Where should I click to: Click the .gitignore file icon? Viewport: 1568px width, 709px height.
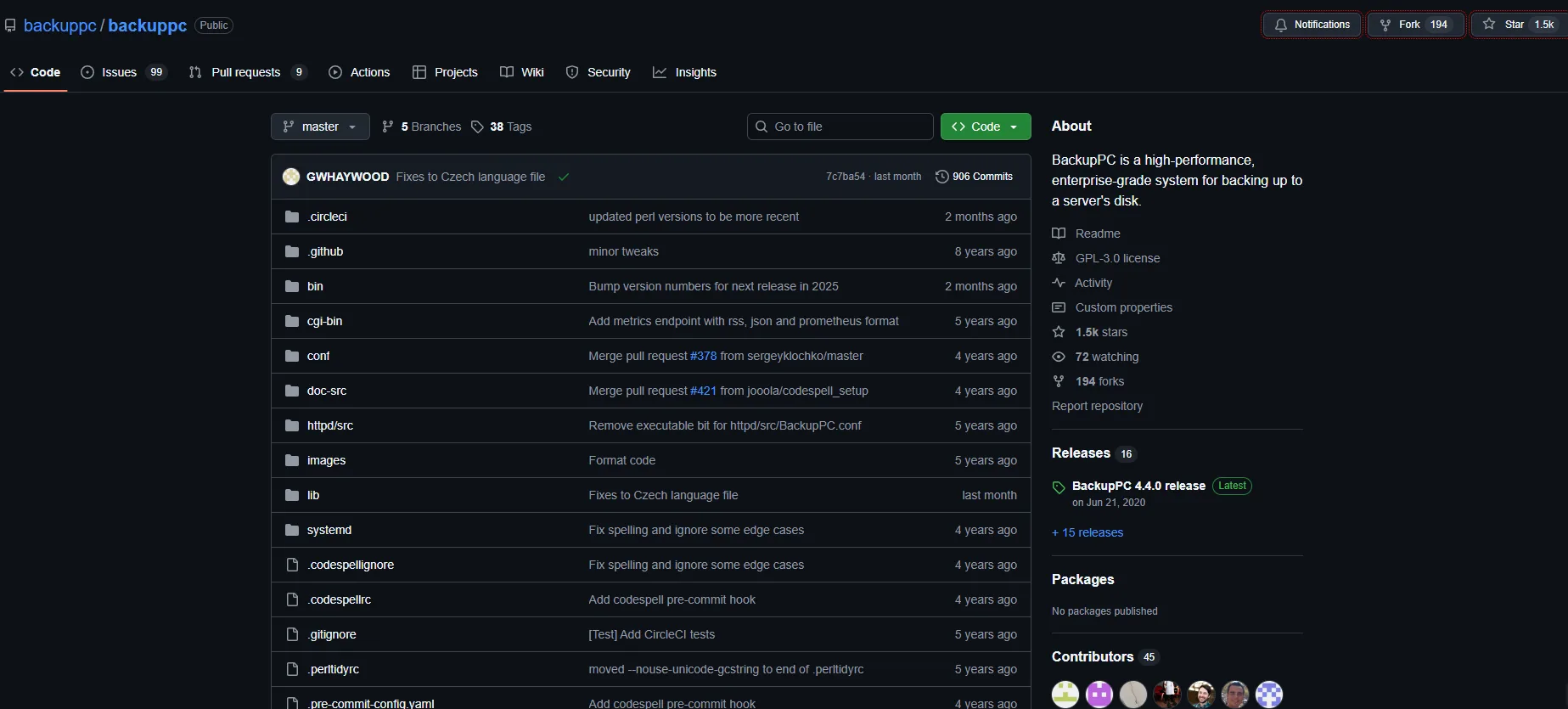click(292, 634)
